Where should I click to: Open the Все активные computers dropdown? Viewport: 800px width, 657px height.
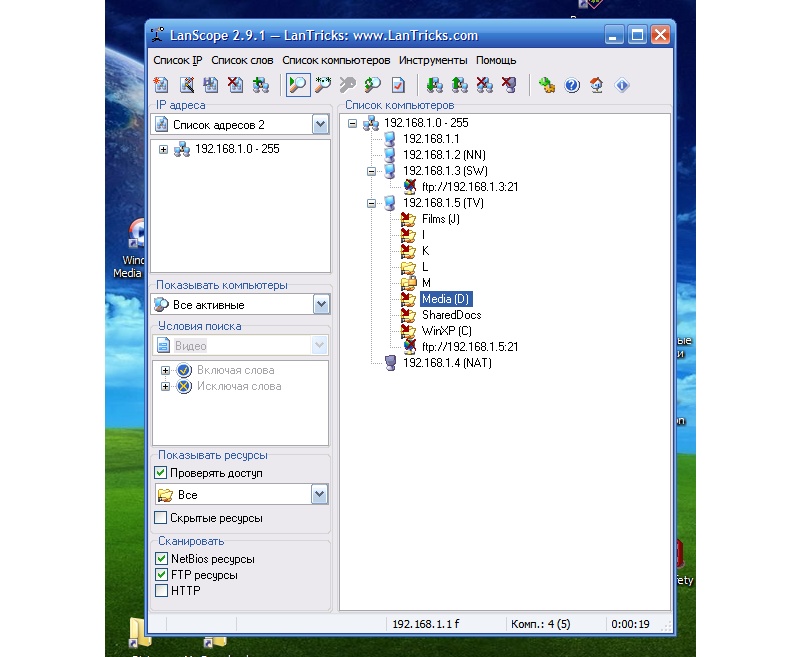(320, 305)
